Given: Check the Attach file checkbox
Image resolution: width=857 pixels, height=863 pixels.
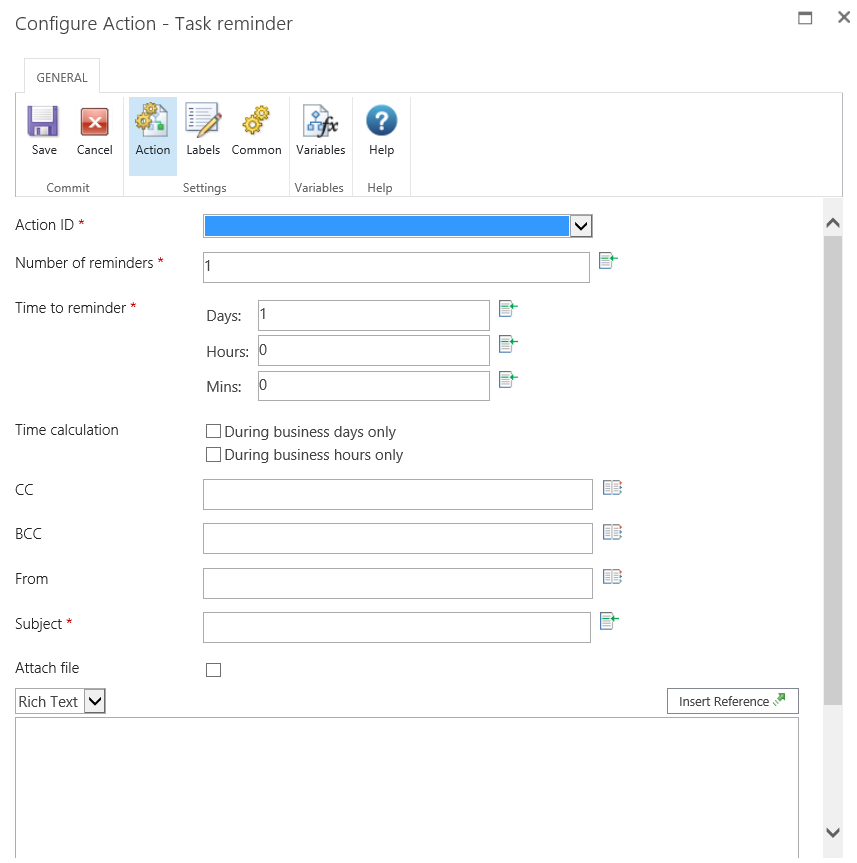Looking at the screenshot, I should pyautogui.click(x=213, y=670).
